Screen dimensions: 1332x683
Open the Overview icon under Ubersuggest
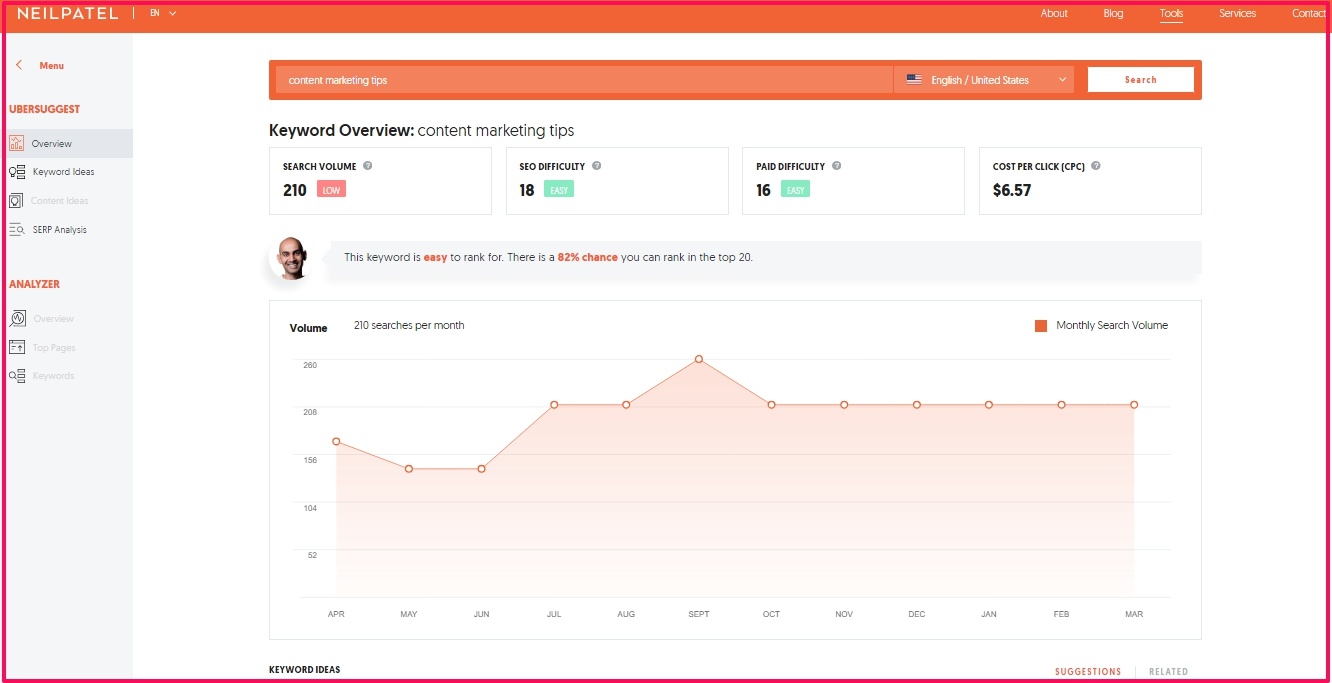coord(16,143)
